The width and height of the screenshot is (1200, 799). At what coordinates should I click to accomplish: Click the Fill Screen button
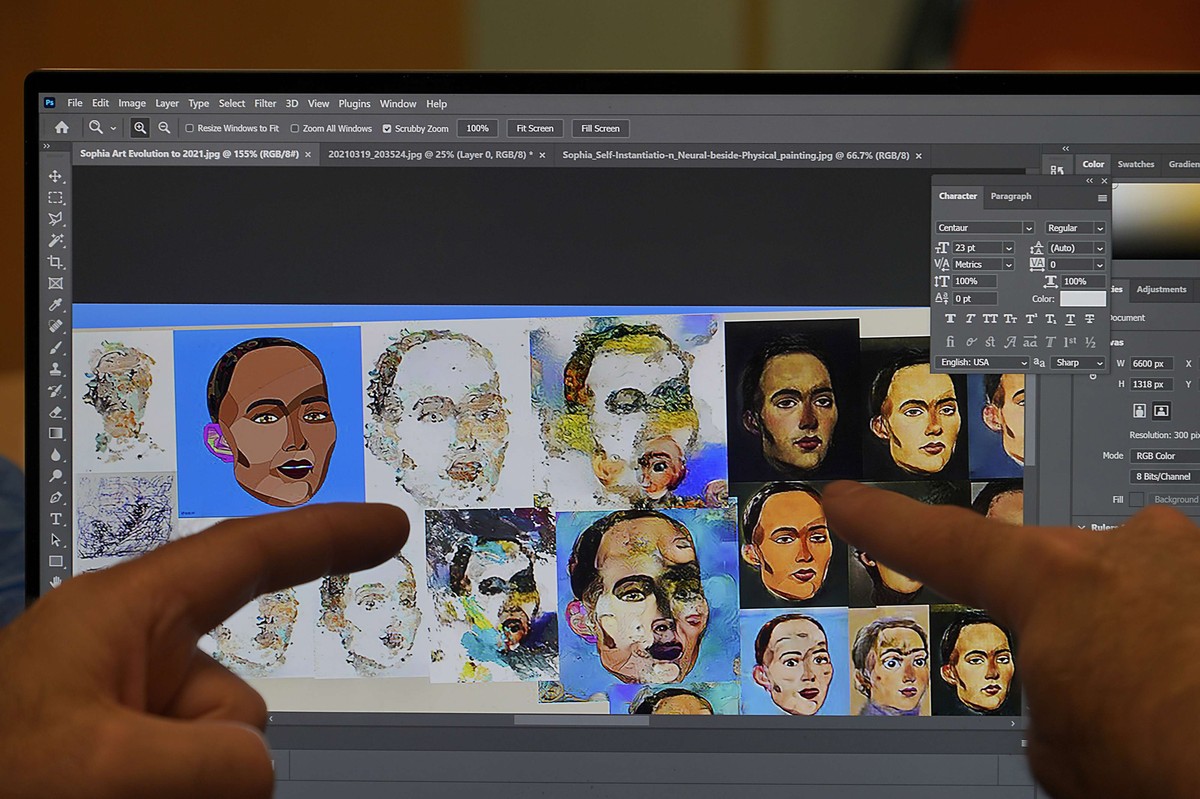pyautogui.click(x=600, y=128)
